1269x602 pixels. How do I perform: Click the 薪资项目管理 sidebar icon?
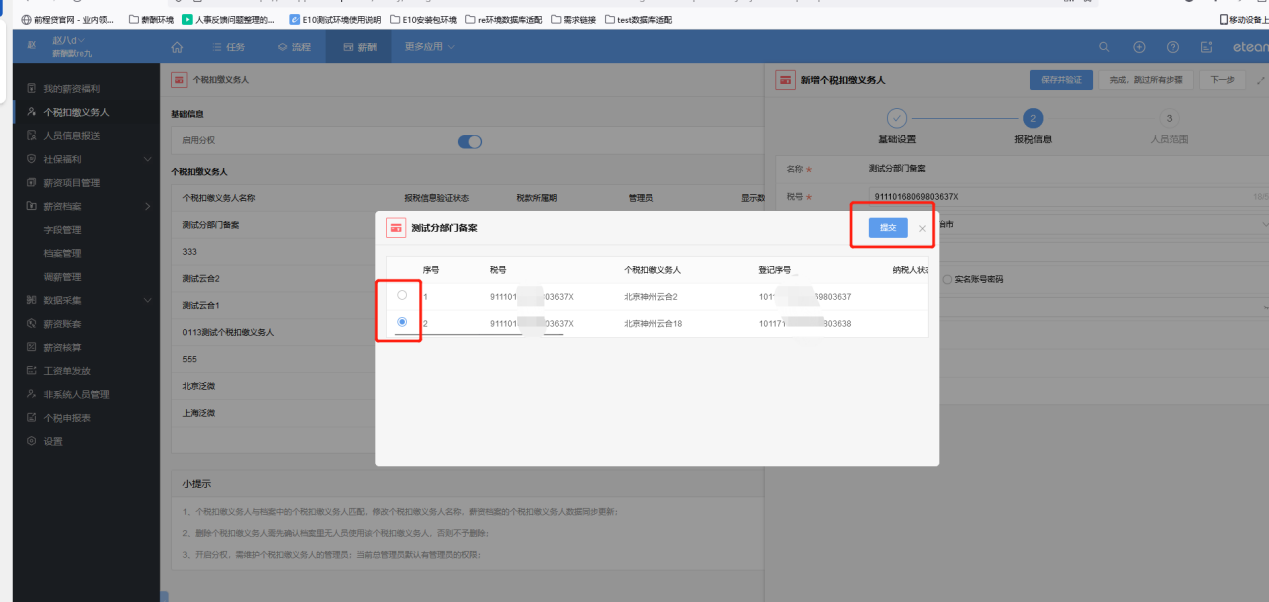(32, 183)
